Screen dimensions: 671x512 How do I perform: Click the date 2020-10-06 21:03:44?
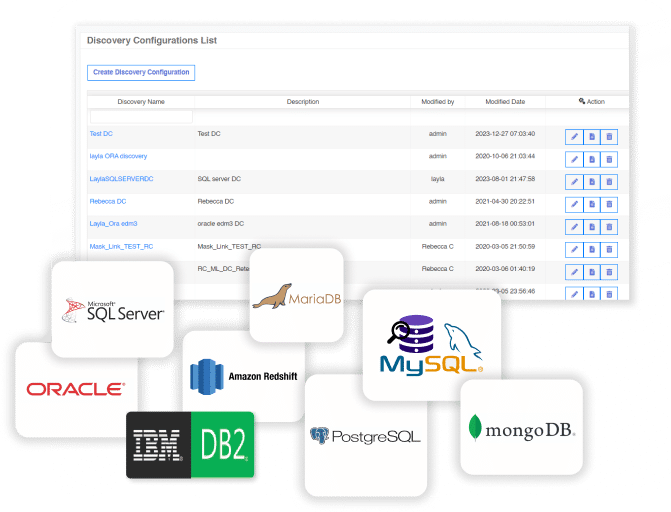(x=505, y=156)
